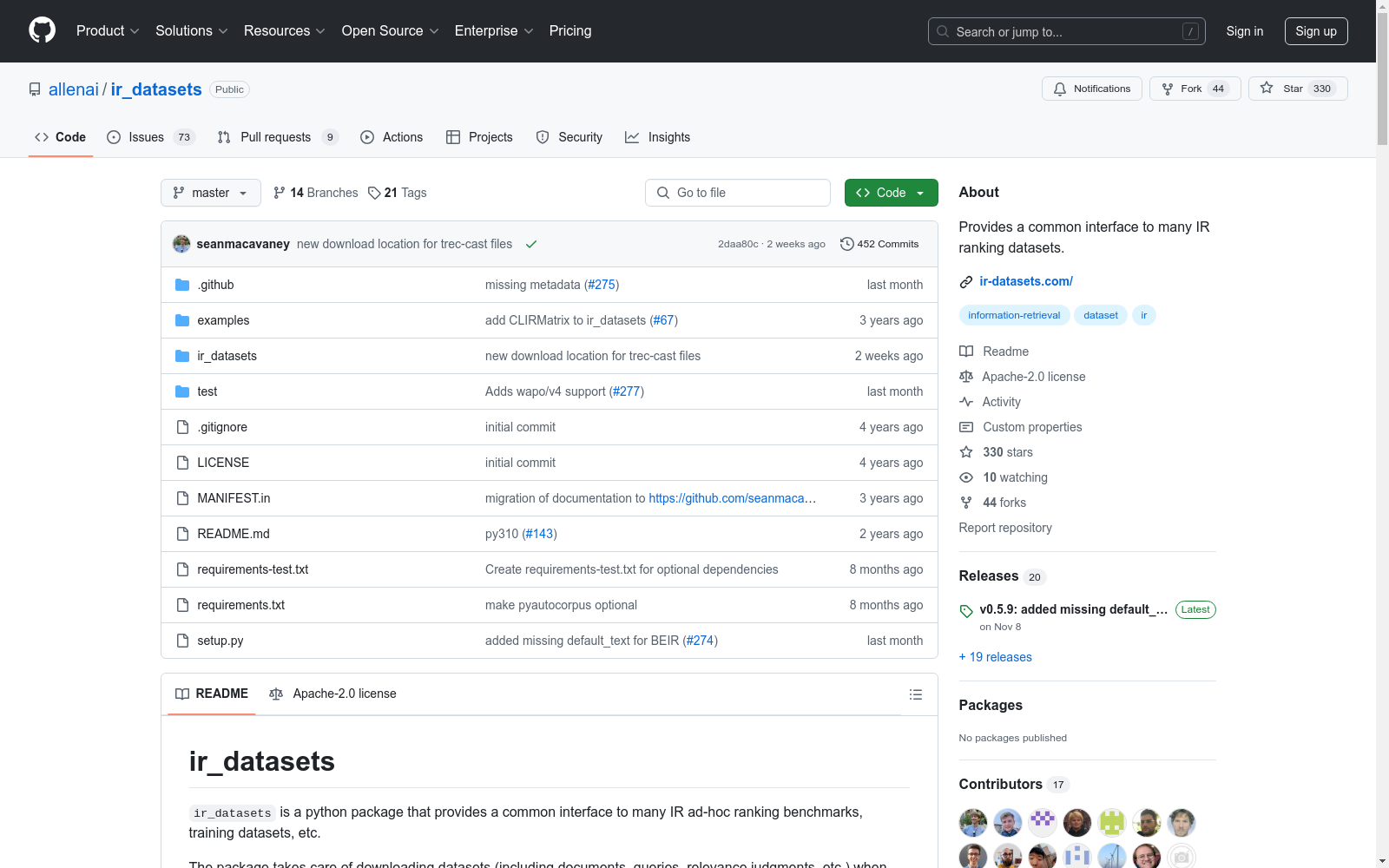
Task: Click the eye icon beside 10 watching
Action: tap(966, 477)
